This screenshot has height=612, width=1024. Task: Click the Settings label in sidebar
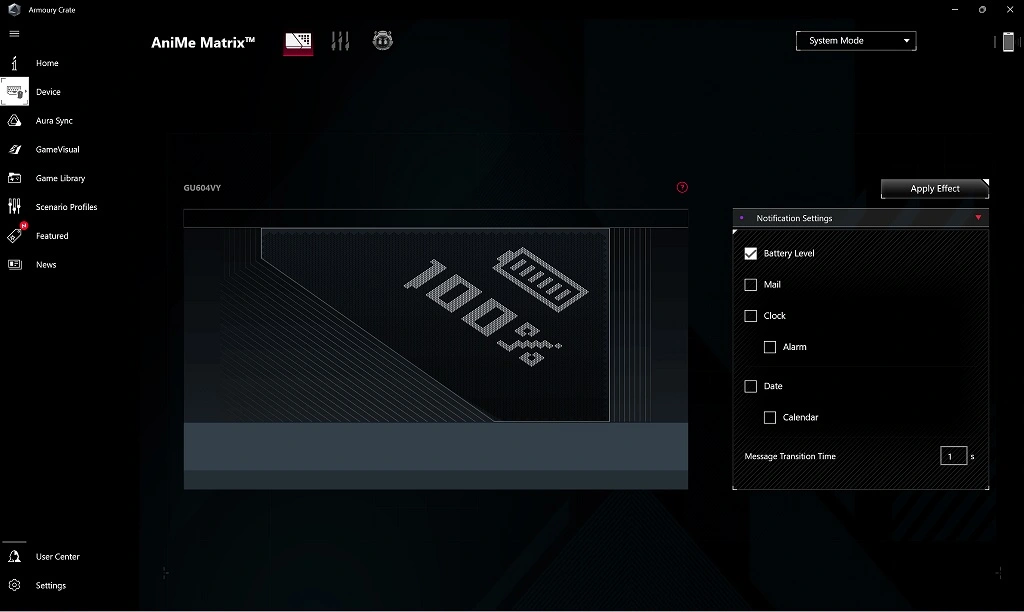(x=50, y=585)
